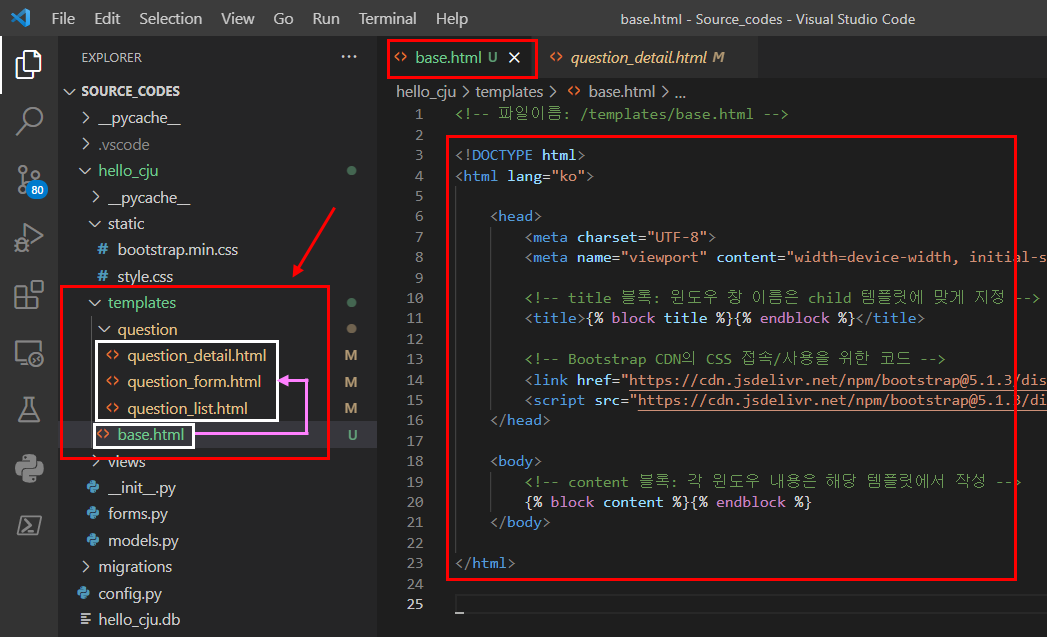
Task: Open the terminal-style icon in activity bar
Action: point(29,525)
